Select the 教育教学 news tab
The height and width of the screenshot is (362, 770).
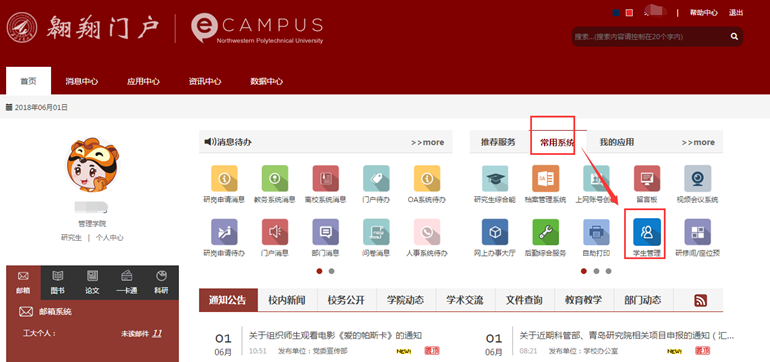pos(583,300)
